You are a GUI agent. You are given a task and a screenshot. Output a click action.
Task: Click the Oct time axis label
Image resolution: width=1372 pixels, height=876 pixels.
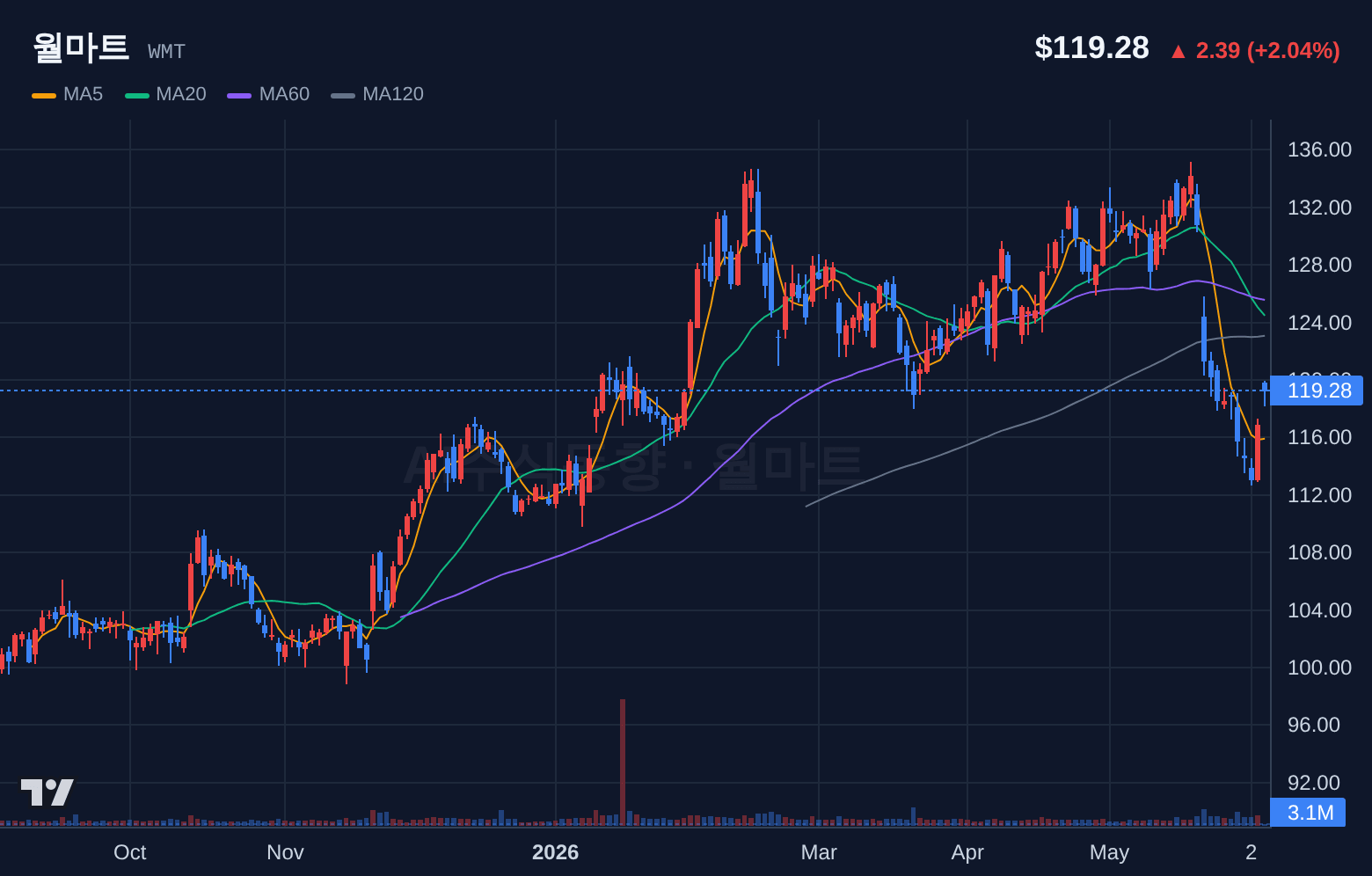coord(130,852)
